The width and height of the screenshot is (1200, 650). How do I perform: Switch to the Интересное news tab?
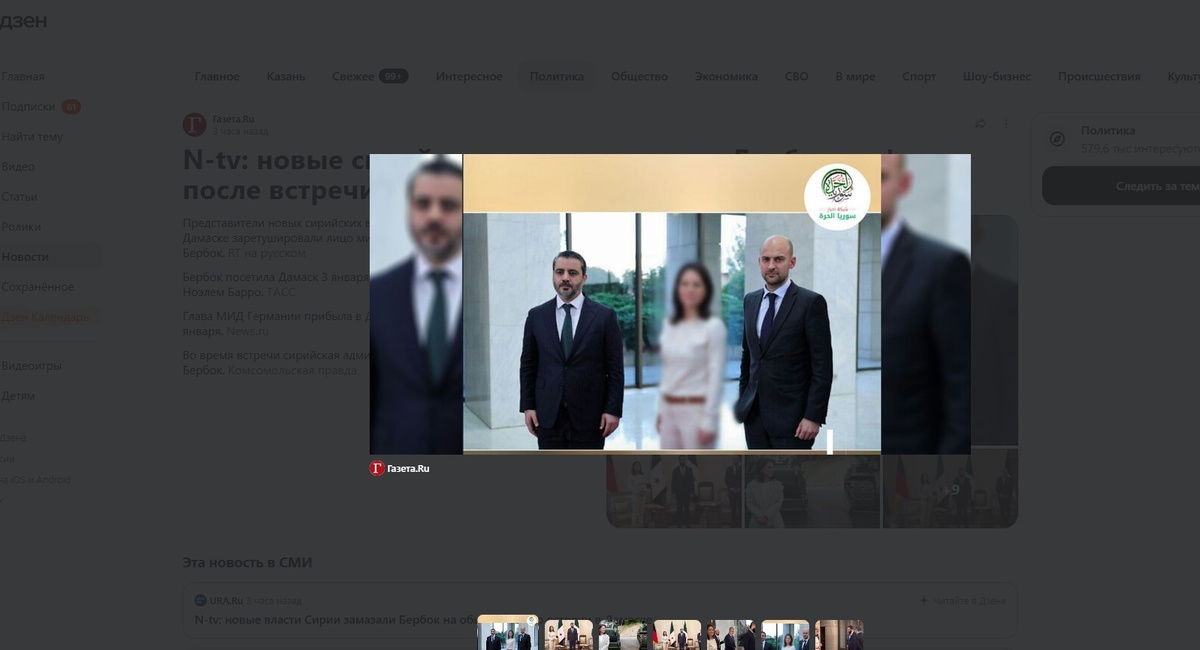tap(469, 76)
